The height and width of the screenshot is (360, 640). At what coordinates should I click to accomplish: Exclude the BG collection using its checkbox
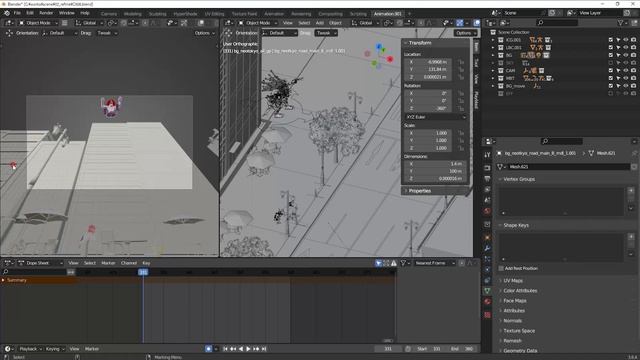coord(611,55)
